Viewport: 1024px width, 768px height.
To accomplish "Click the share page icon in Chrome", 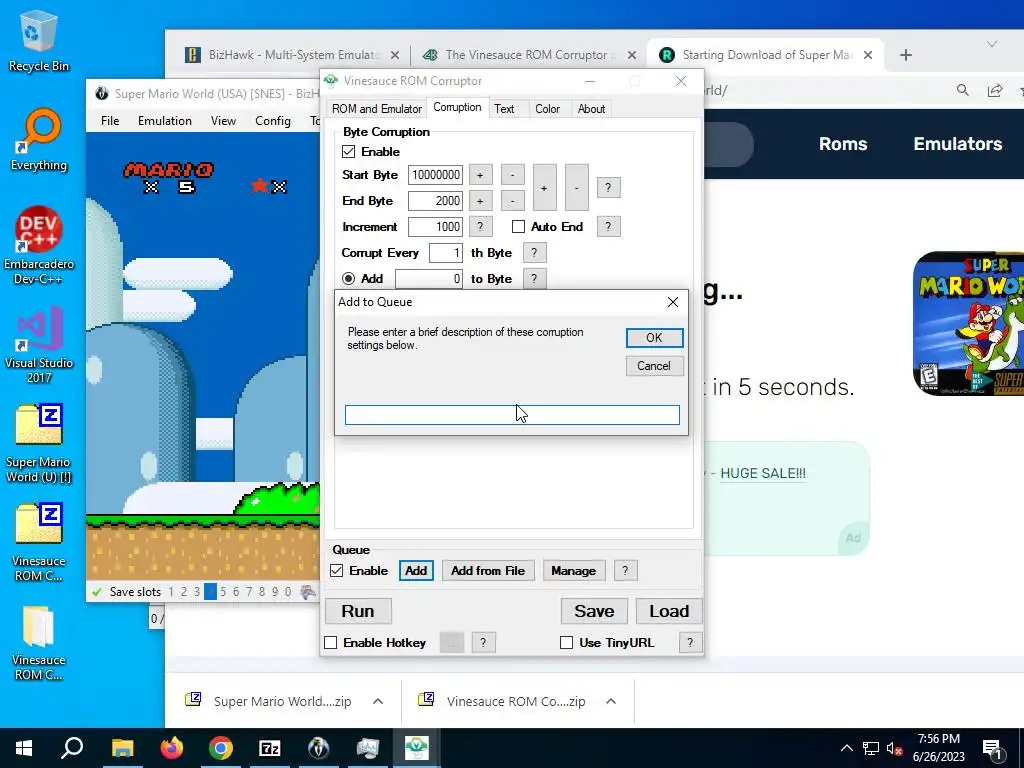I will click(995, 90).
